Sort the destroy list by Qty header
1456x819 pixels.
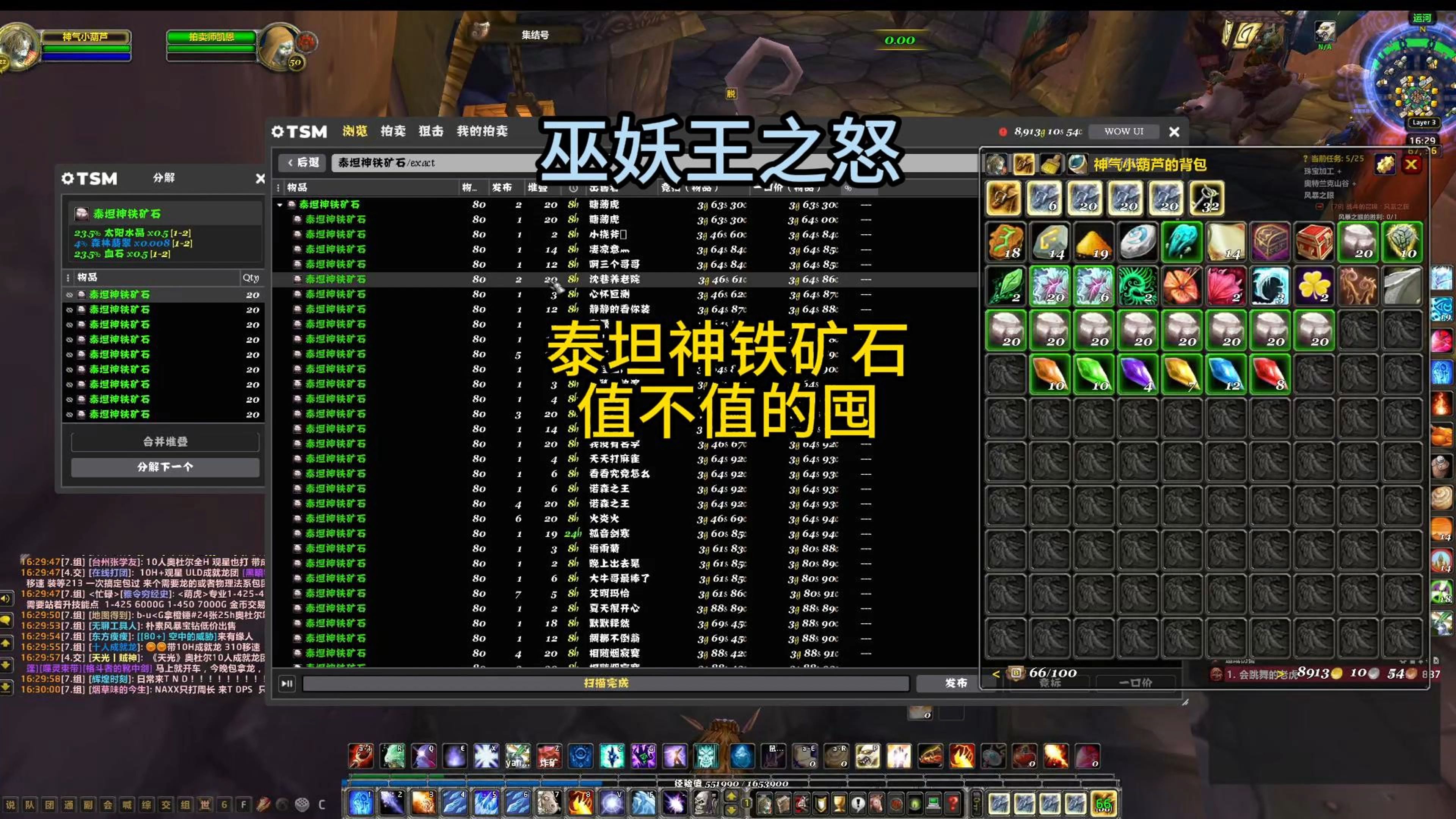click(x=251, y=278)
